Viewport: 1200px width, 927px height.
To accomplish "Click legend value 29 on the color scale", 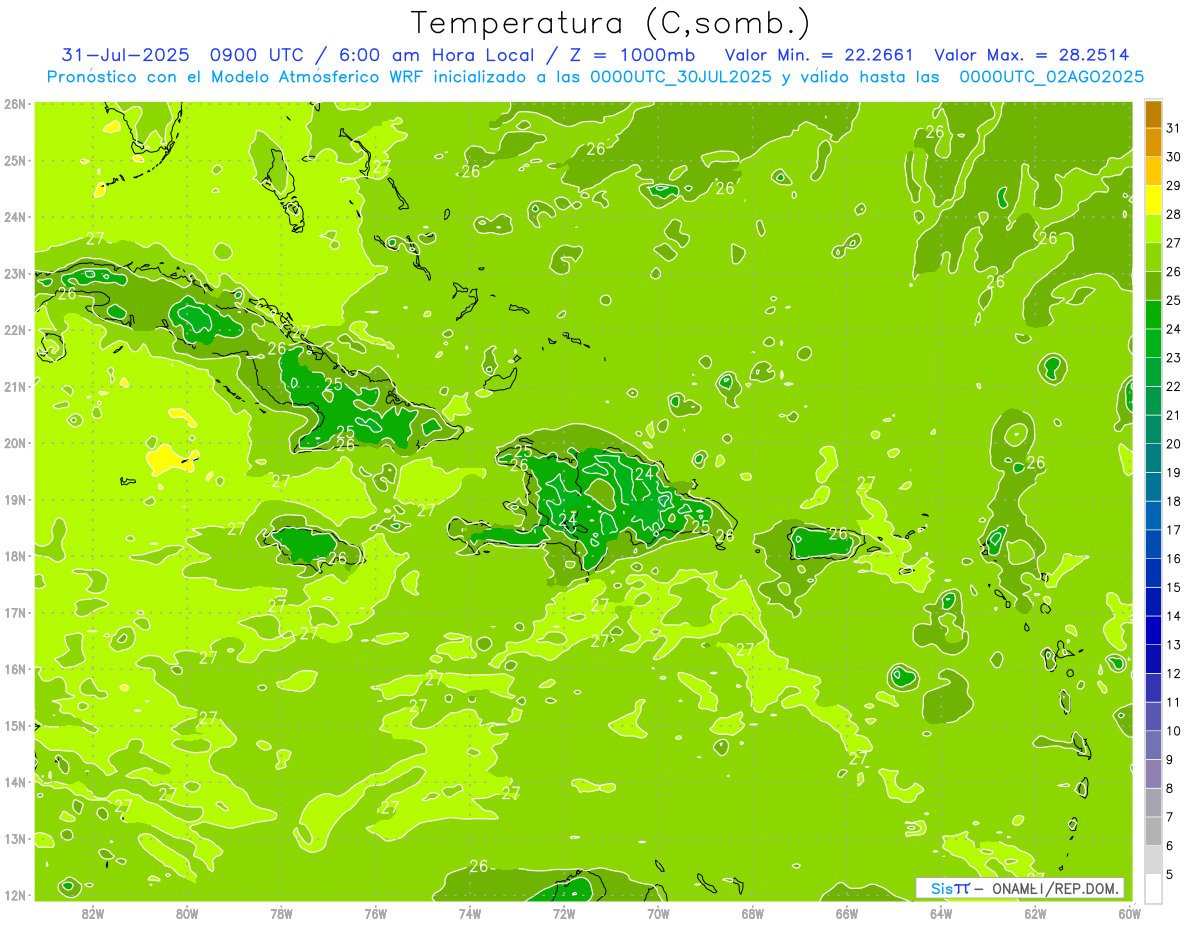I will [1173, 186].
